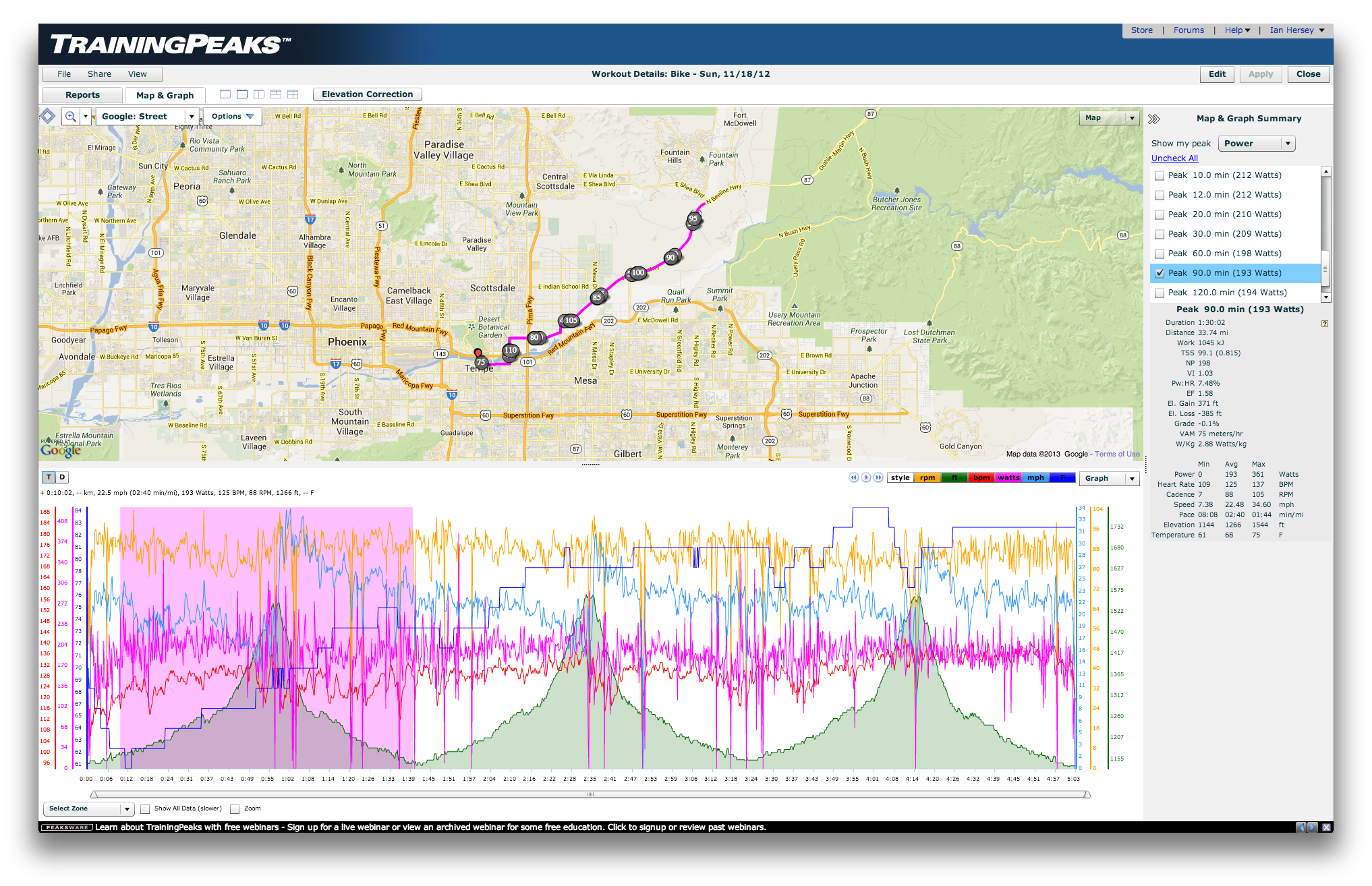Click the magenta watts color swatch

(1008, 478)
